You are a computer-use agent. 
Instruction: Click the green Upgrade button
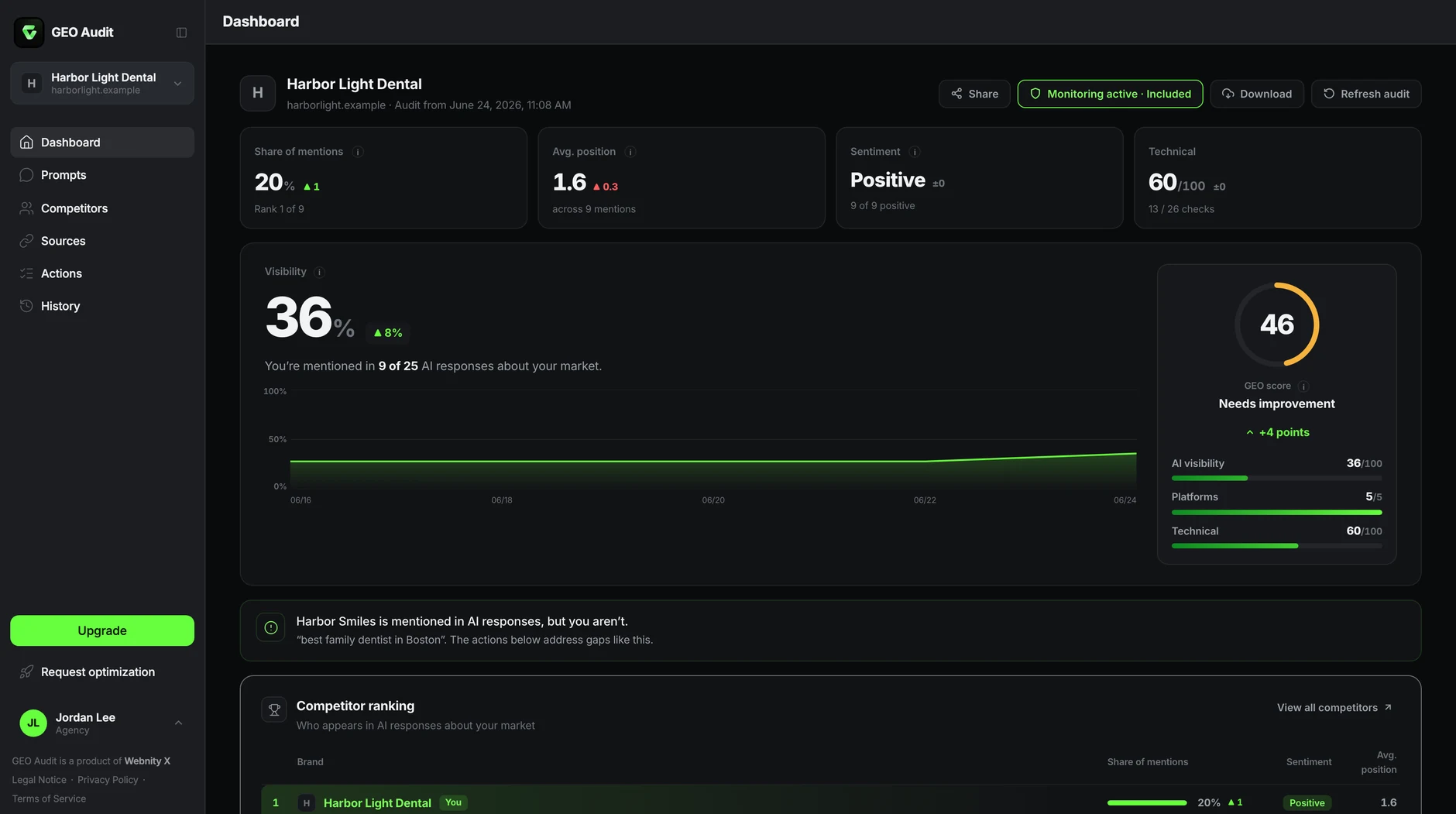[x=102, y=630]
